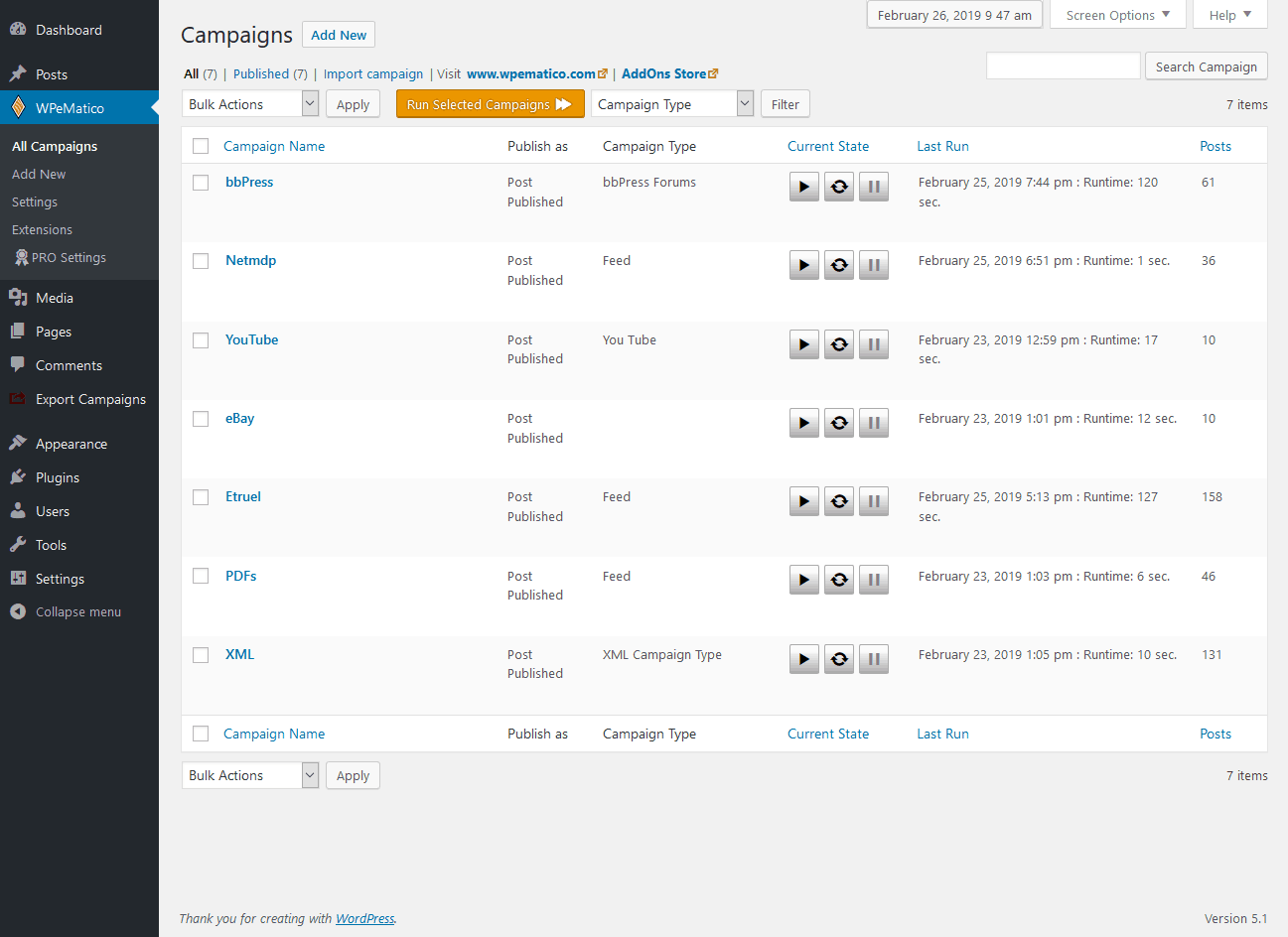Viewport: 1288px width, 937px height.
Task: Pause the Etruel campaign
Action: [x=873, y=500]
